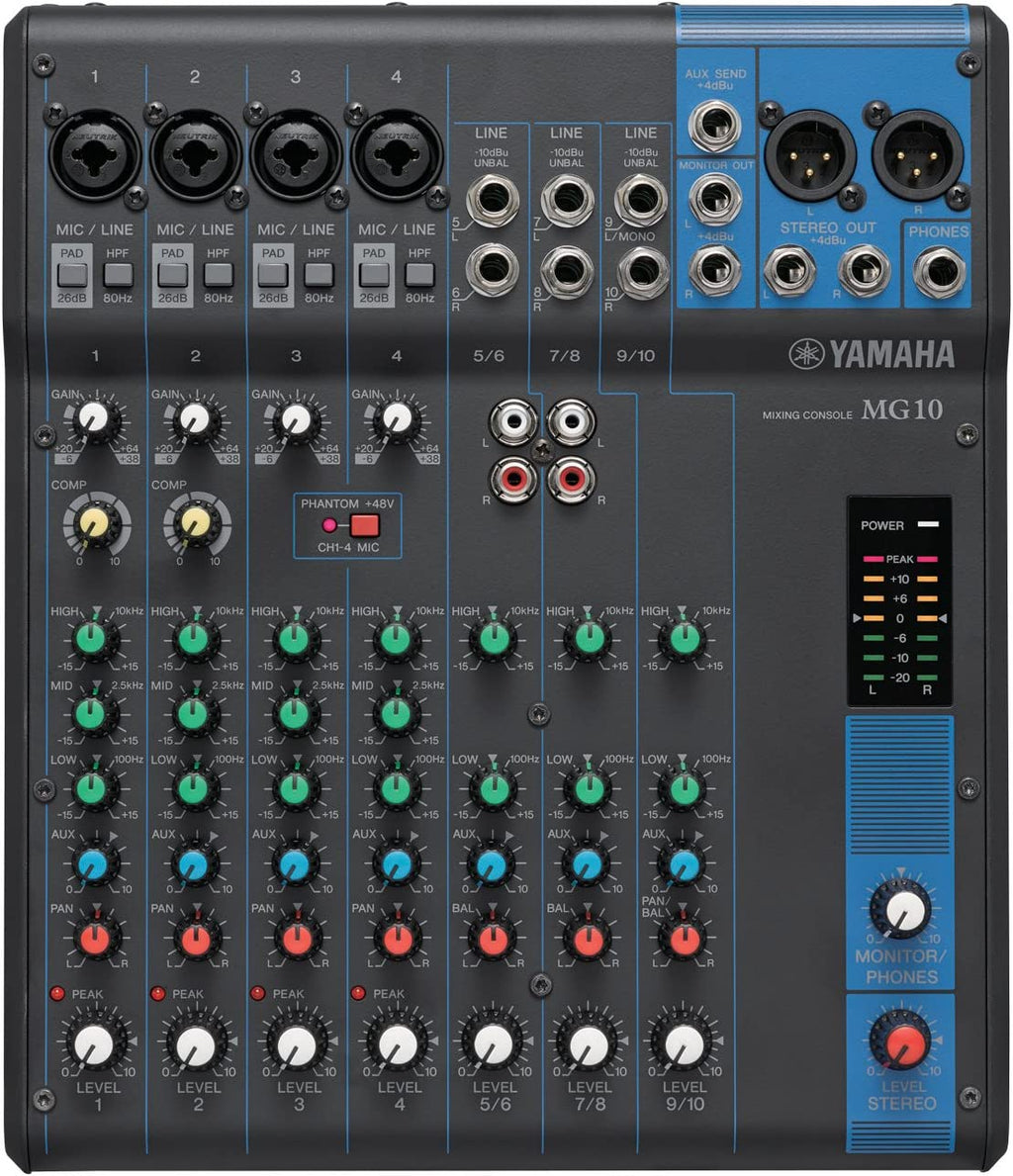Click the channel 2 HIGH 10kHz EQ knob

click(194, 639)
